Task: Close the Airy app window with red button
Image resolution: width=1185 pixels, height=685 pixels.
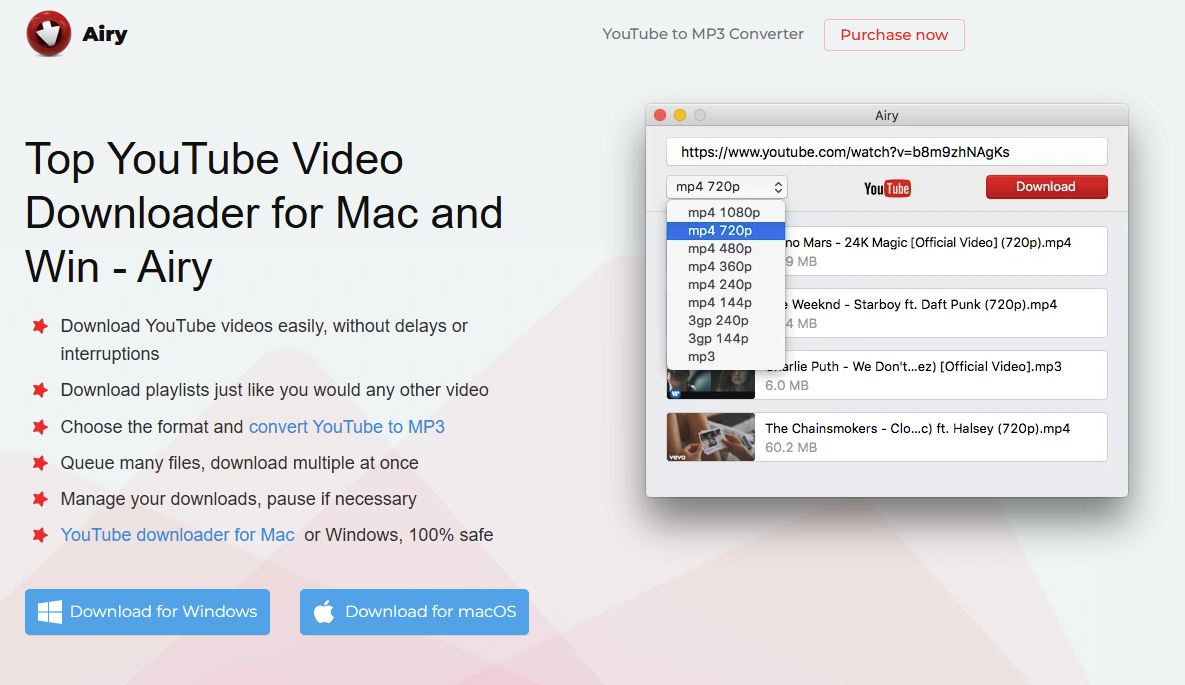Action: pyautogui.click(x=660, y=115)
